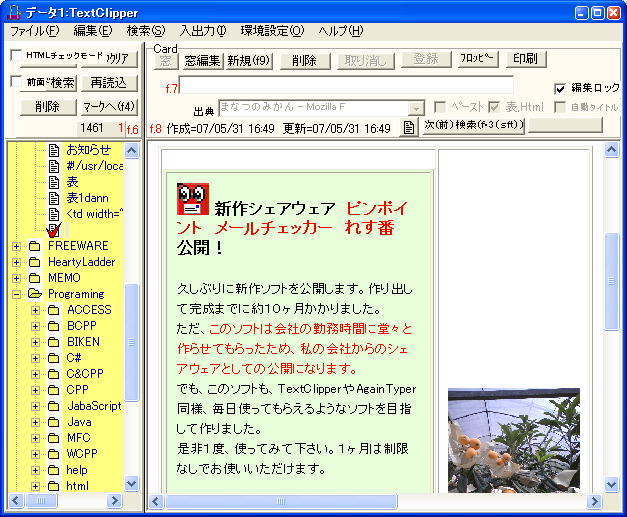Enable the HTMLチェックモード checkbox
Screen dimensions: 627x517
(x=14, y=56)
